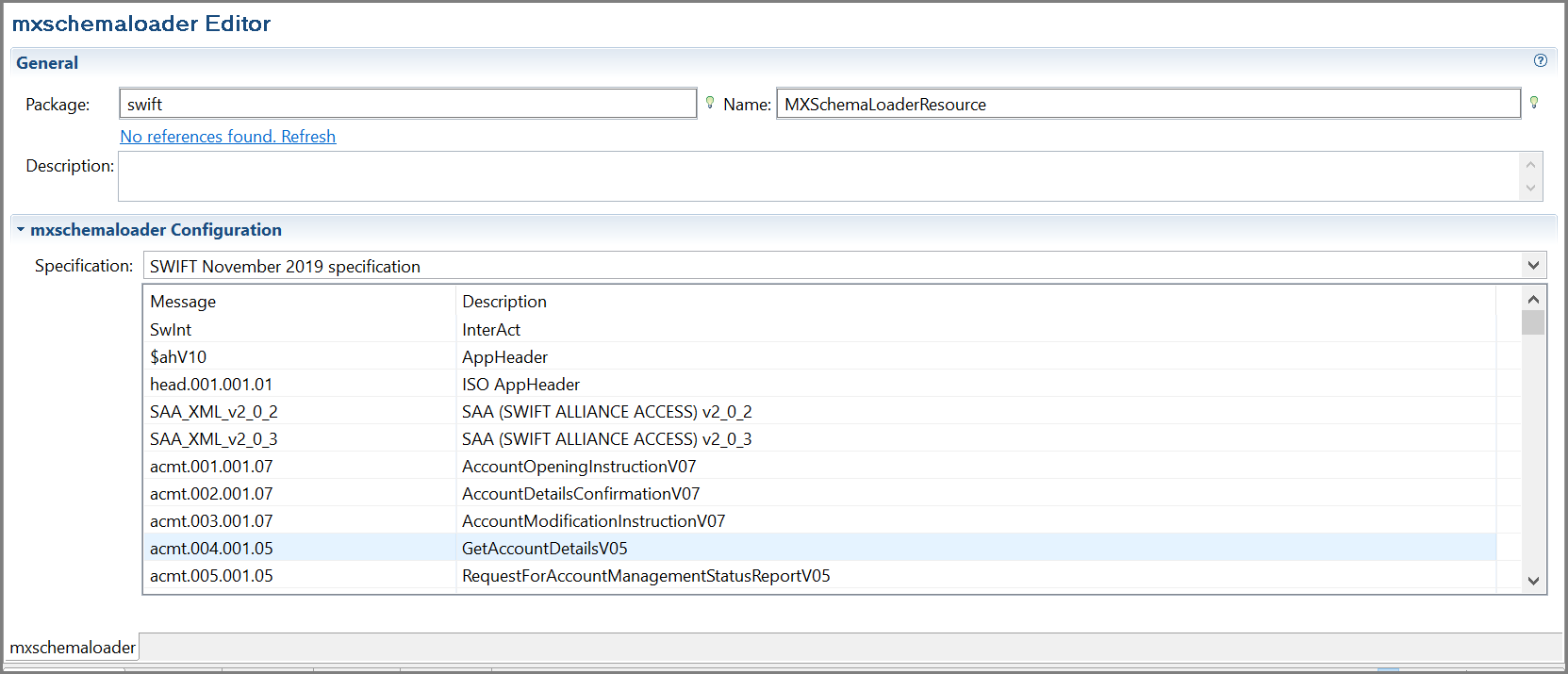Select the acmt.001.001.07 row
The height and width of the screenshot is (674, 1568).
(819, 467)
